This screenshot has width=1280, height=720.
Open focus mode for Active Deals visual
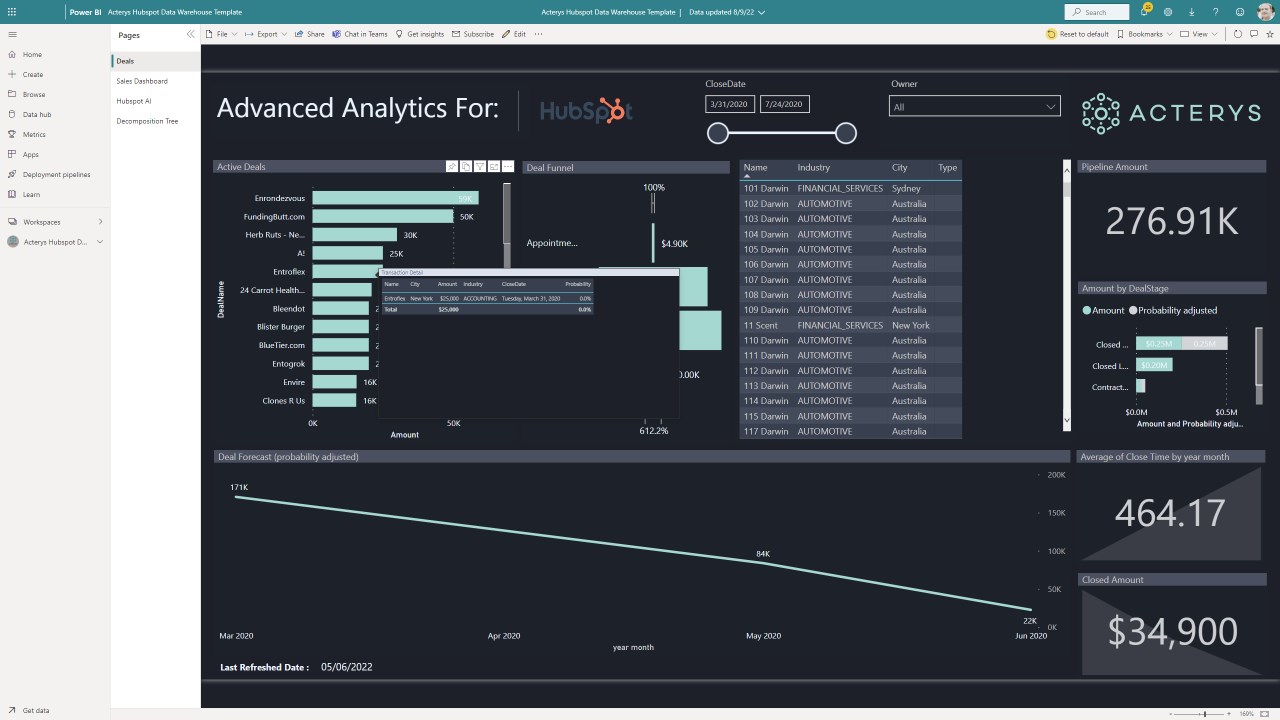(494, 166)
